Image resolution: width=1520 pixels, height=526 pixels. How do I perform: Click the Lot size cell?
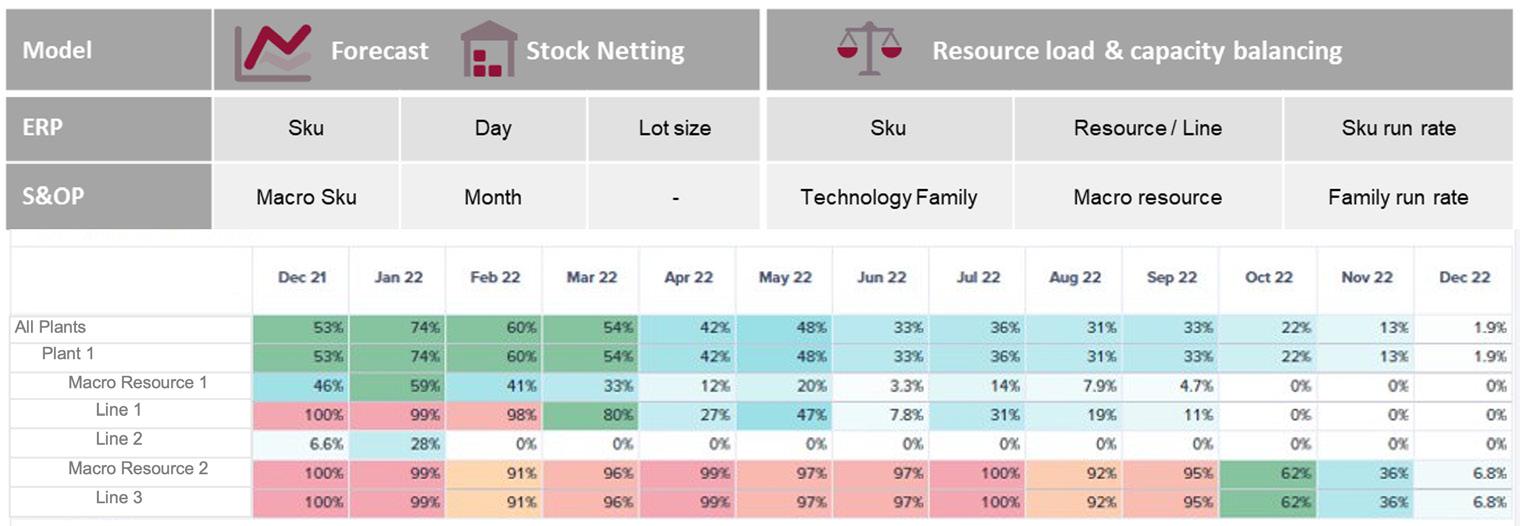tap(675, 128)
